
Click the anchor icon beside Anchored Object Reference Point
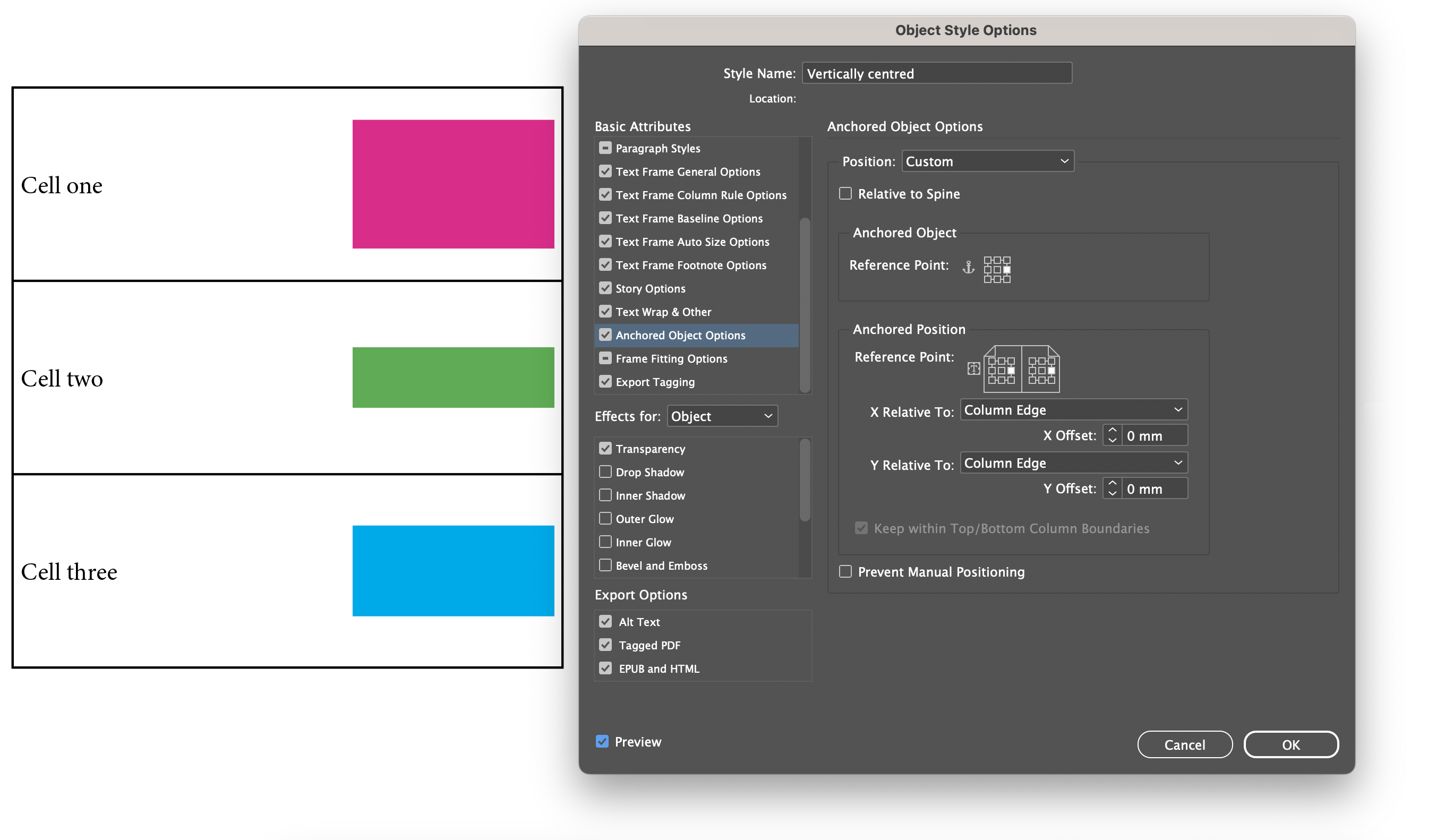(x=969, y=267)
